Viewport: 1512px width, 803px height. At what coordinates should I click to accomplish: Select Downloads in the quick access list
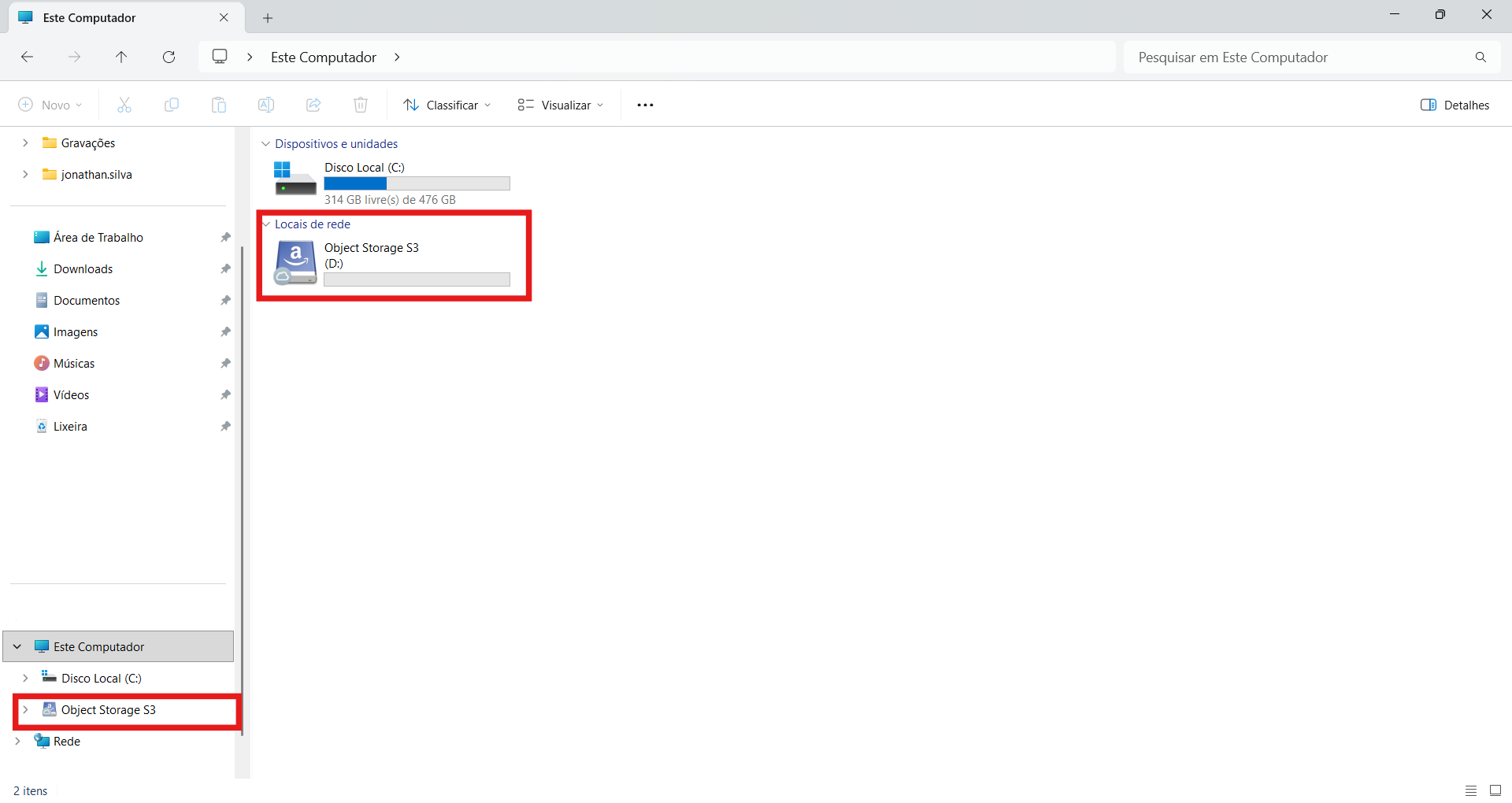pos(83,268)
